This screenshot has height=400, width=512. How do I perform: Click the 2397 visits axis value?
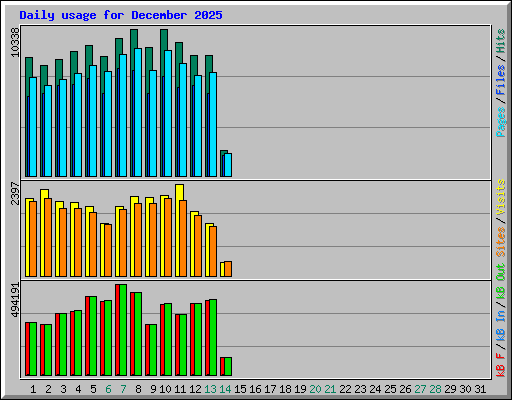click(15, 193)
